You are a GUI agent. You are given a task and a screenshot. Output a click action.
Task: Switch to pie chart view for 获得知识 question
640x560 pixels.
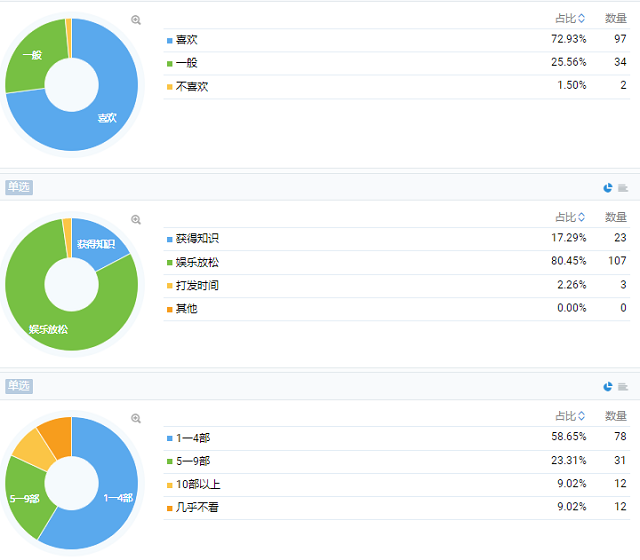[x=608, y=188]
